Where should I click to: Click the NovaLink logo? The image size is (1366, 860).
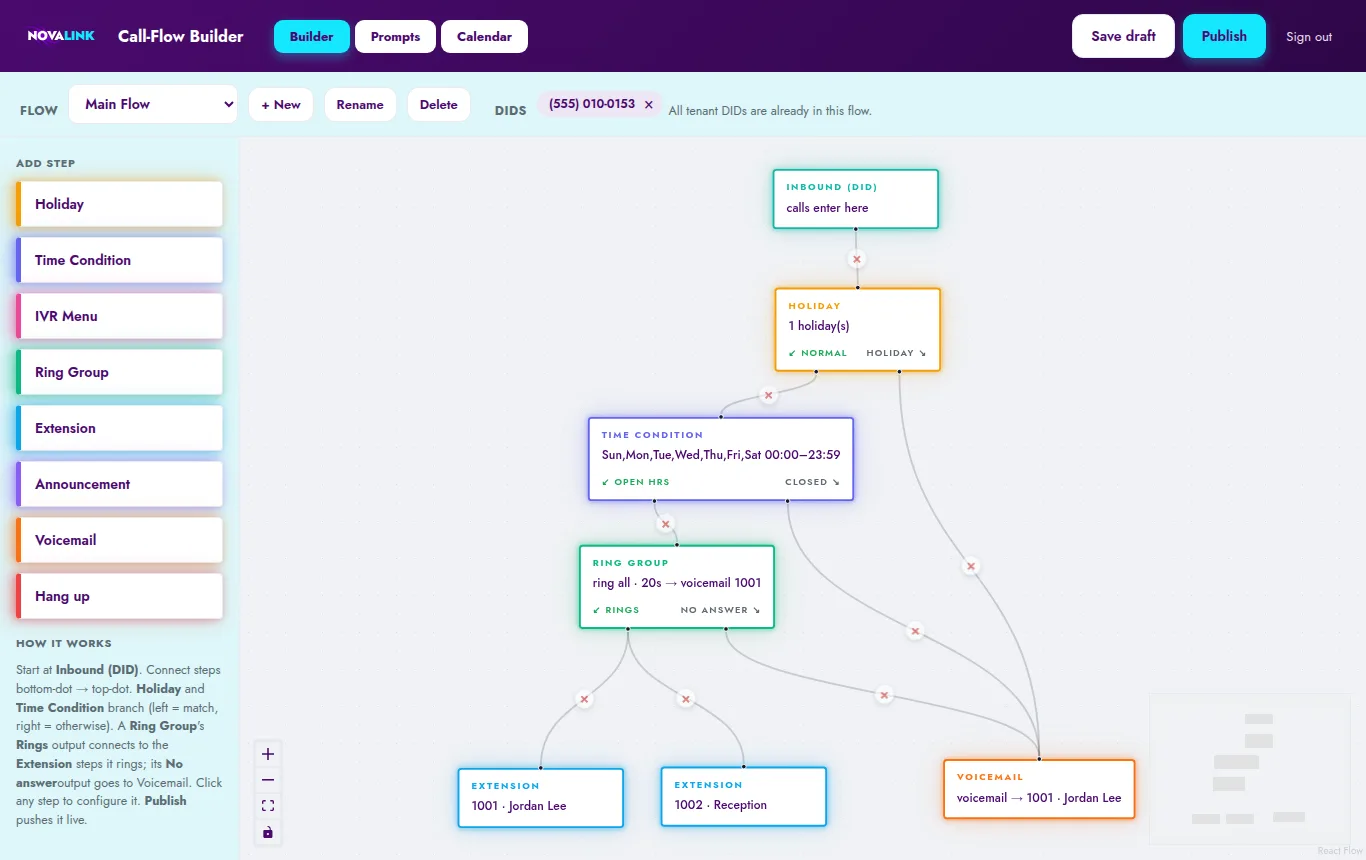pos(61,36)
